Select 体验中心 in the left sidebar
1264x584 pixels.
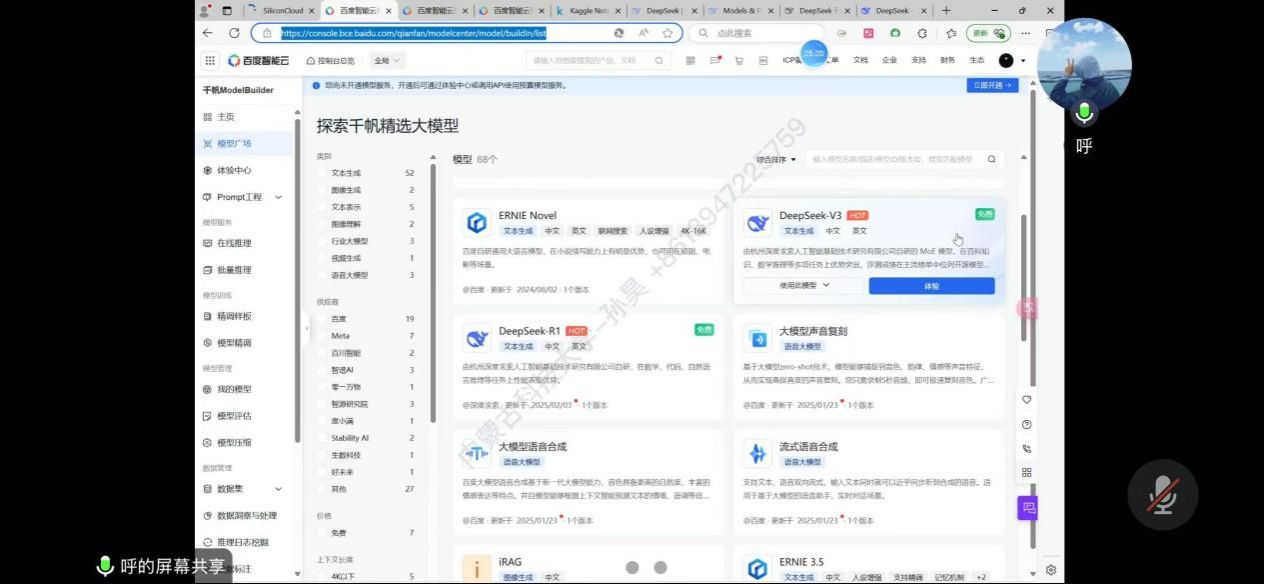233,170
